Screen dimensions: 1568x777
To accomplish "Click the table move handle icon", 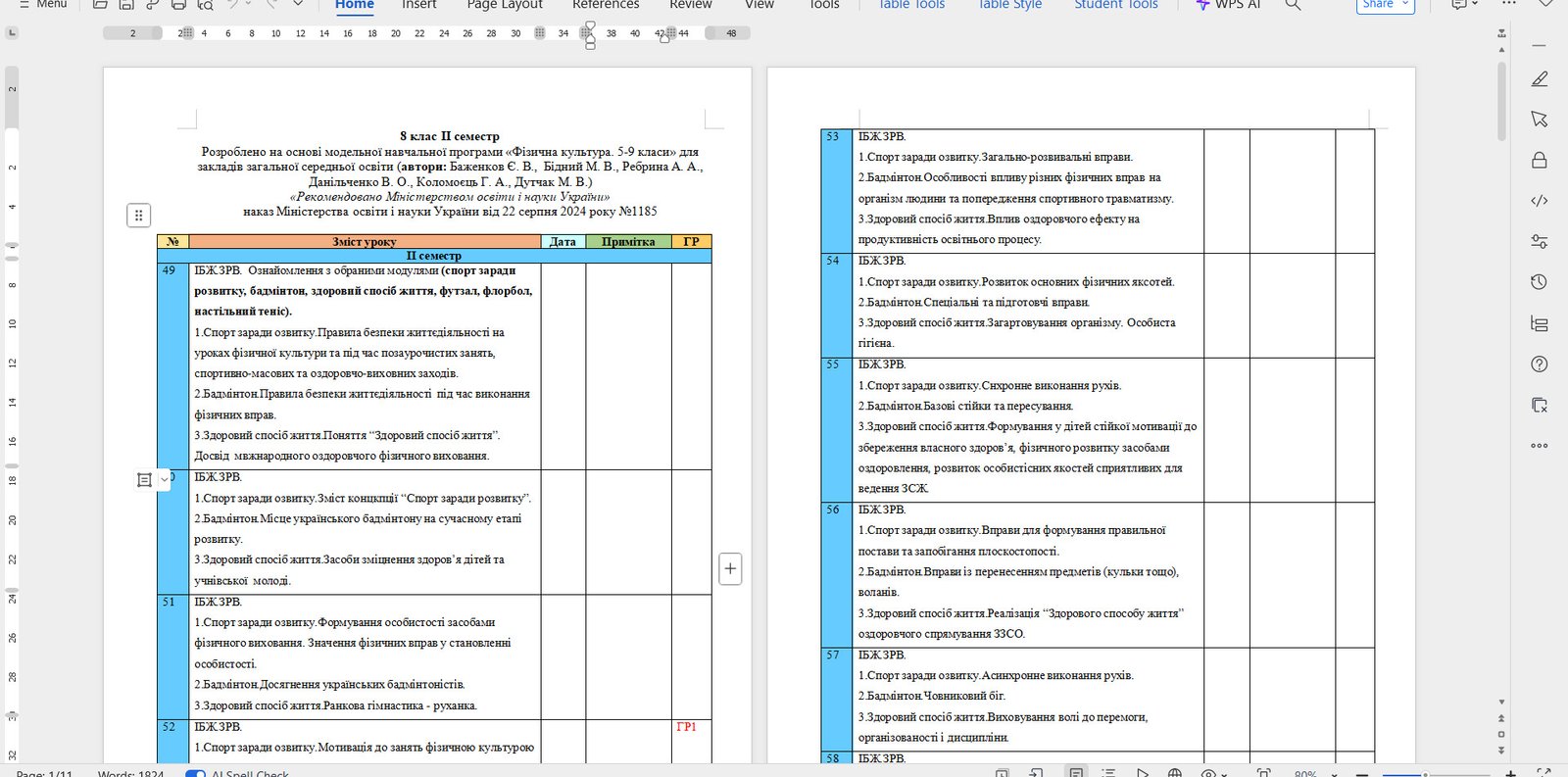I will (x=139, y=215).
